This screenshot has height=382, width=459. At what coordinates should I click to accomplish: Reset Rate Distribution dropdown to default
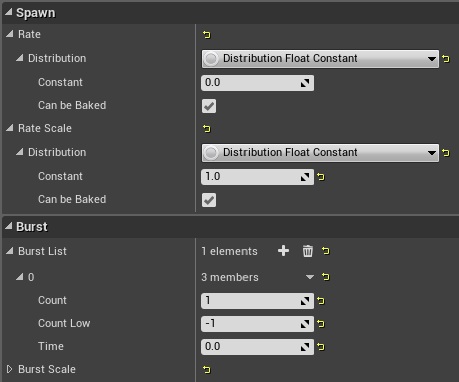coord(446,59)
